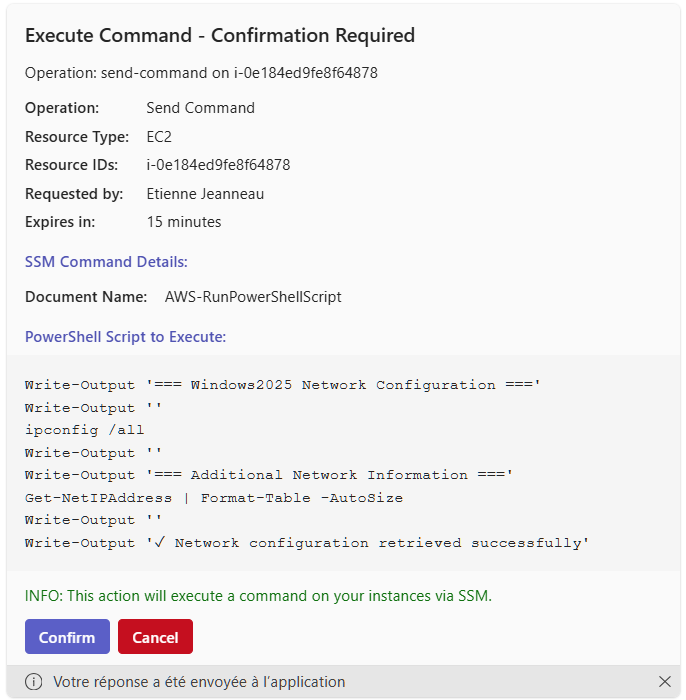Click the card title 'Execute Command - Confirmation Required'
The image size is (686, 700).
[219, 36]
